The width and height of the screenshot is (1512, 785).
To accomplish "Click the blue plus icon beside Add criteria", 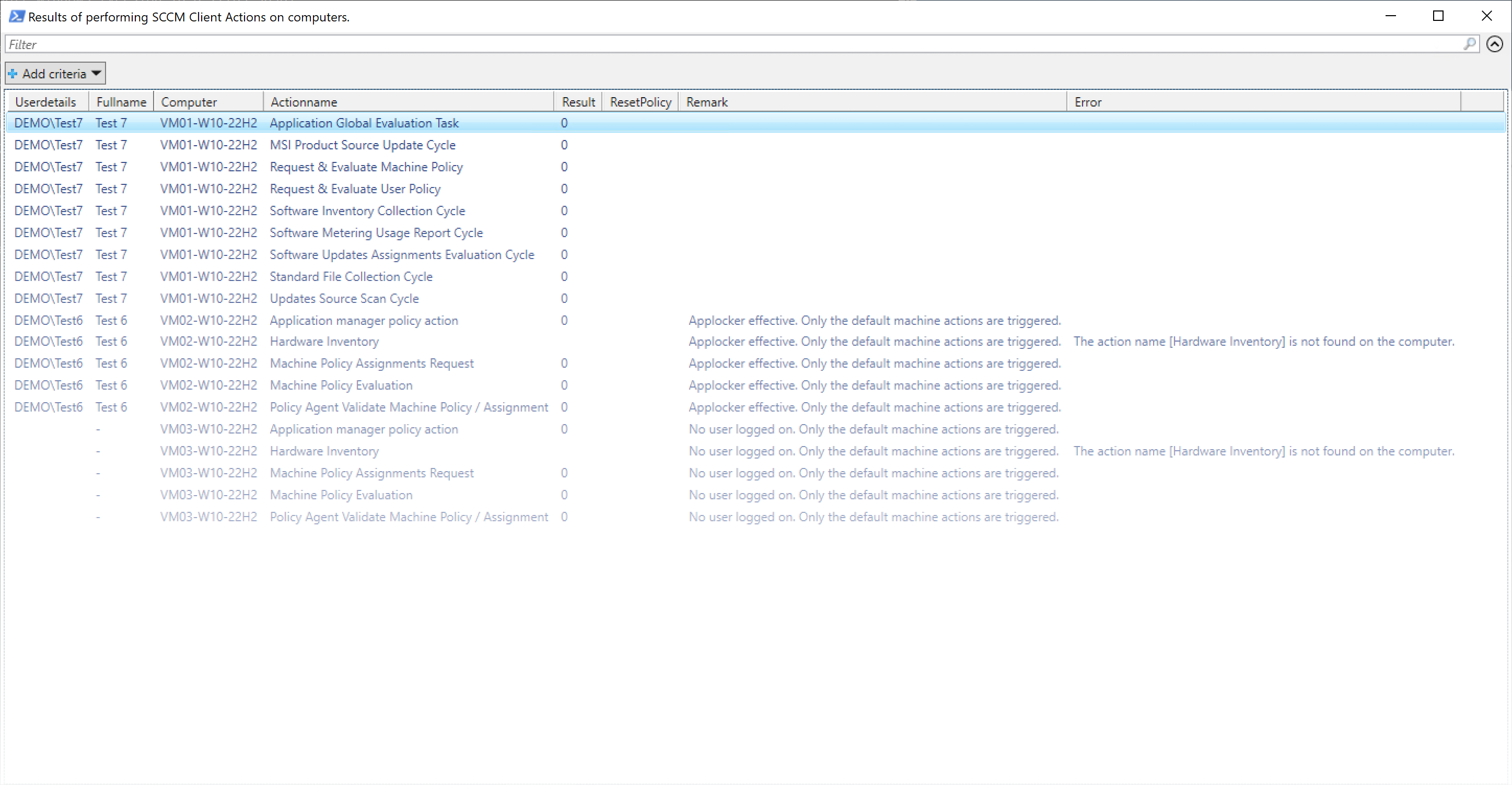I will 13,74.
